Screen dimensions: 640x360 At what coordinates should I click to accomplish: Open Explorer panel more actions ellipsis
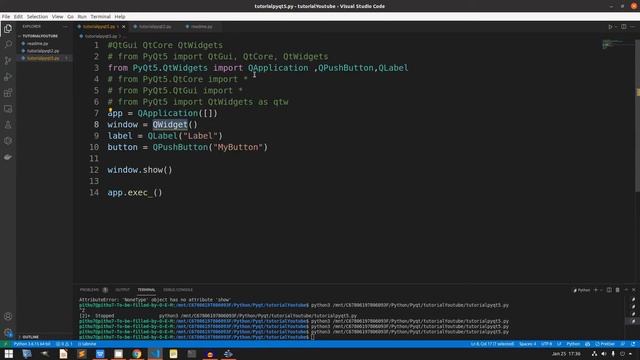66,27
